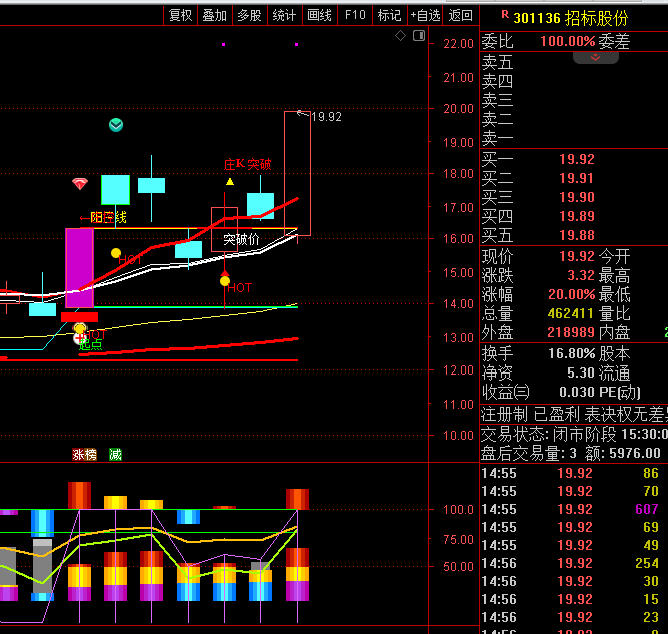Expand the order book with red chevron button
The width and height of the screenshot is (668, 634).
(x=597, y=58)
